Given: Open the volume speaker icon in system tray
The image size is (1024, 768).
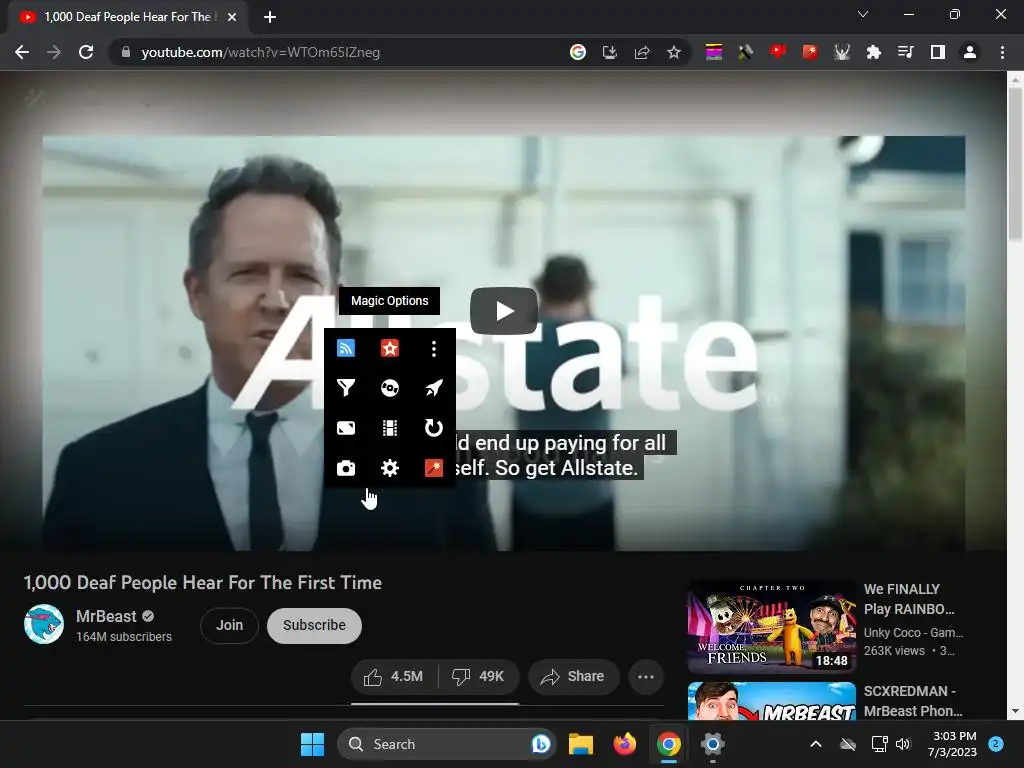Looking at the screenshot, I should point(903,744).
